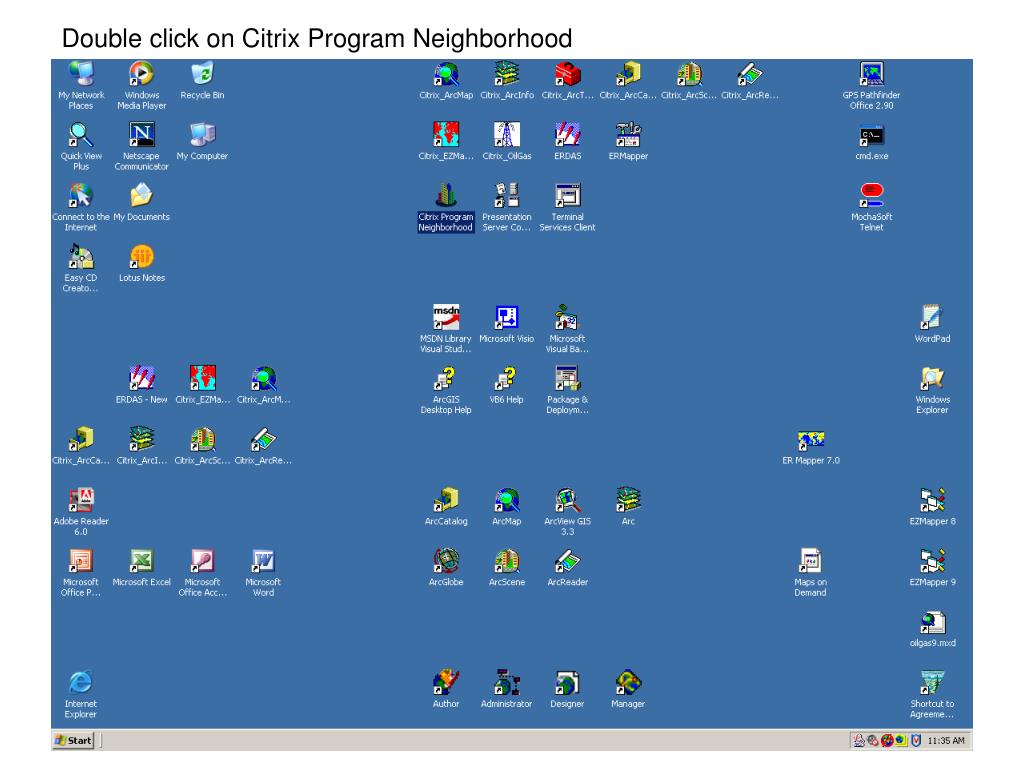Open Microsoft Office PowerPoint shortcut
Image resolution: width=1024 pixels, height=768 pixels.
coord(81,561)
